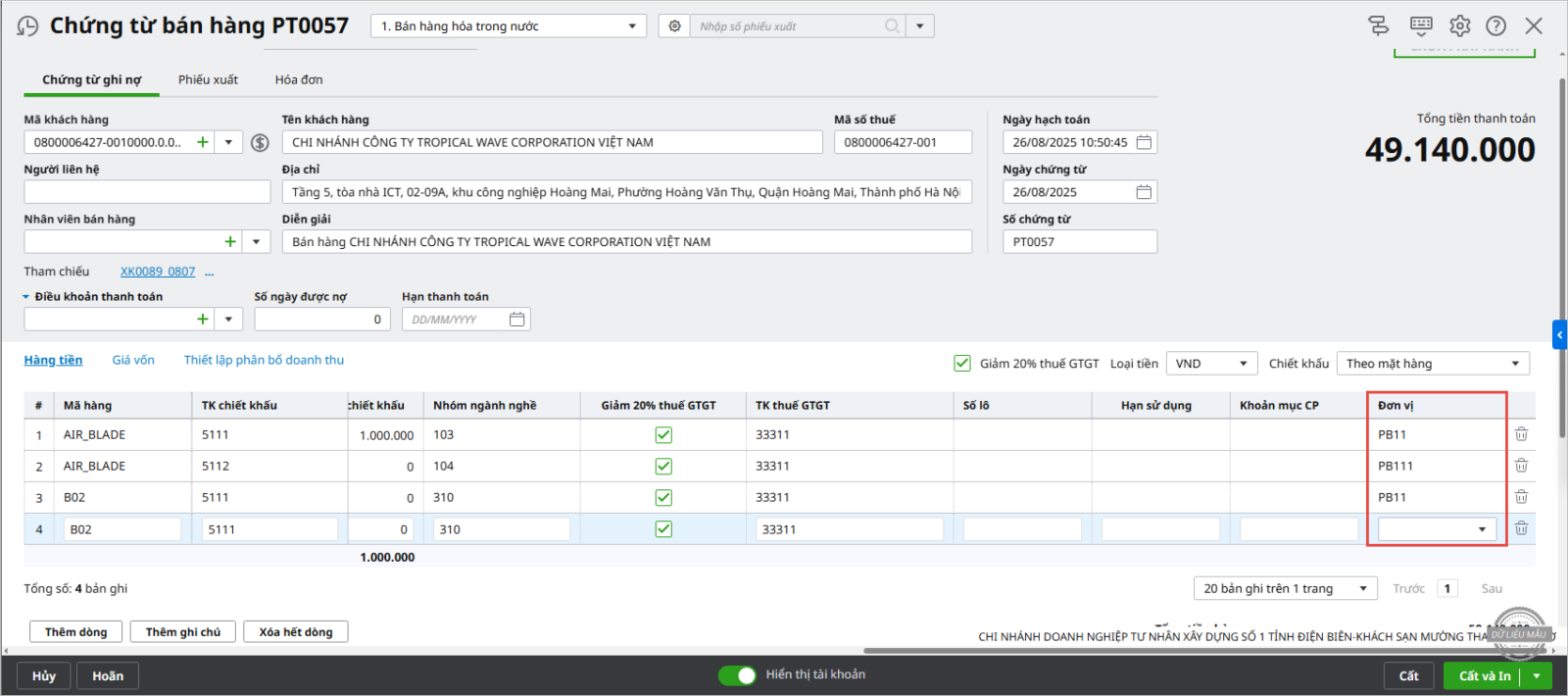This screenshot has width=1568, height=696.
Task: Open calendar for Ngày chứng từ
Action: coord(1144,192)
